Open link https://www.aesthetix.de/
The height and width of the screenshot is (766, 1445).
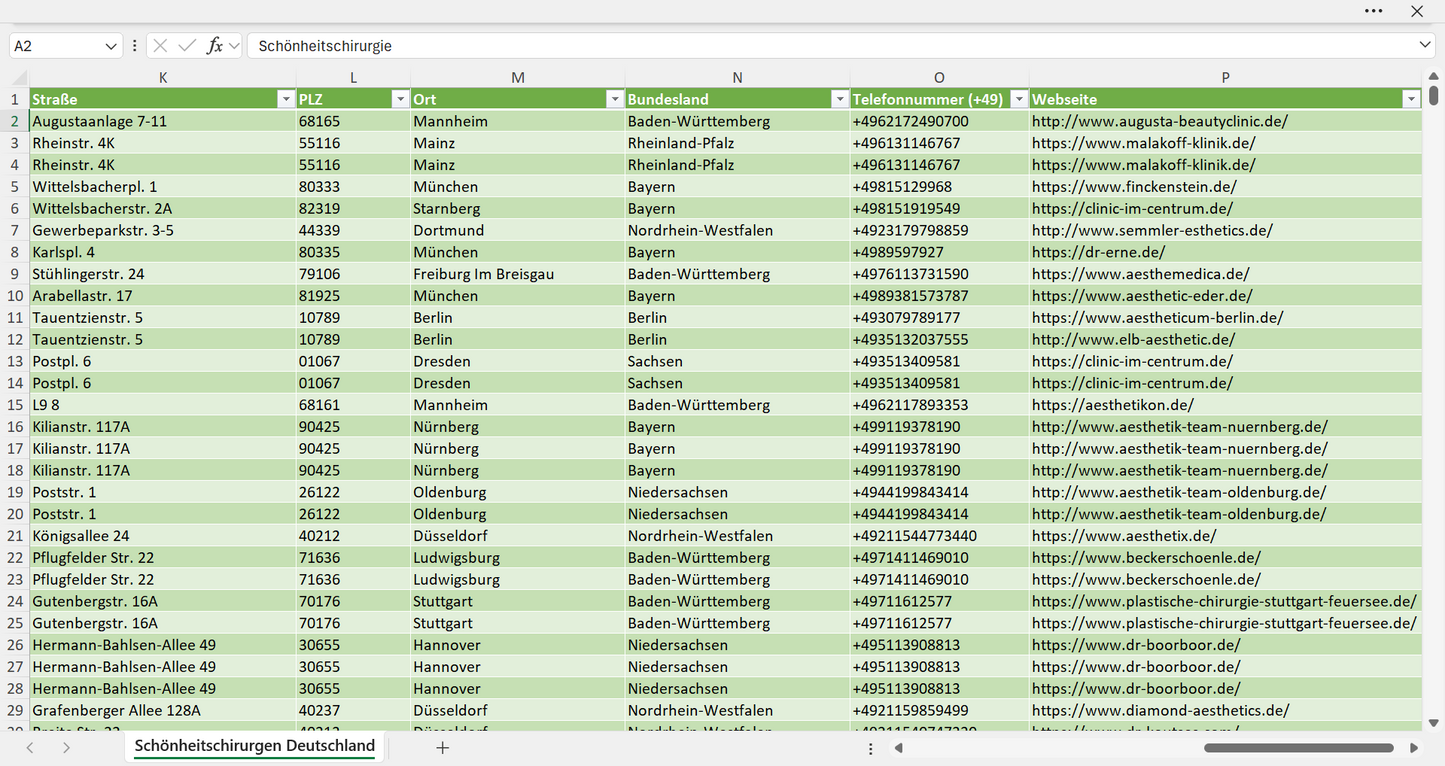click(x=1124, y=536)
